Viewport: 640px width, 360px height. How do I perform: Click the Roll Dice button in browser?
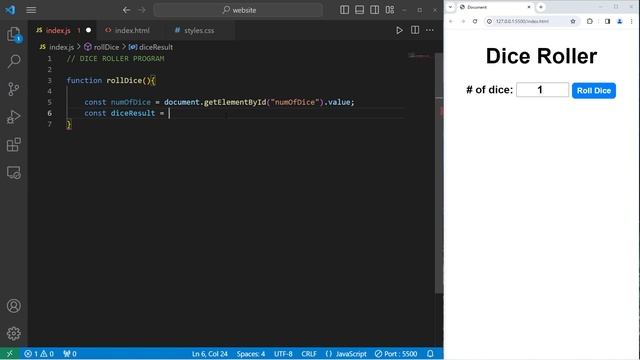(x=593, y=91)
